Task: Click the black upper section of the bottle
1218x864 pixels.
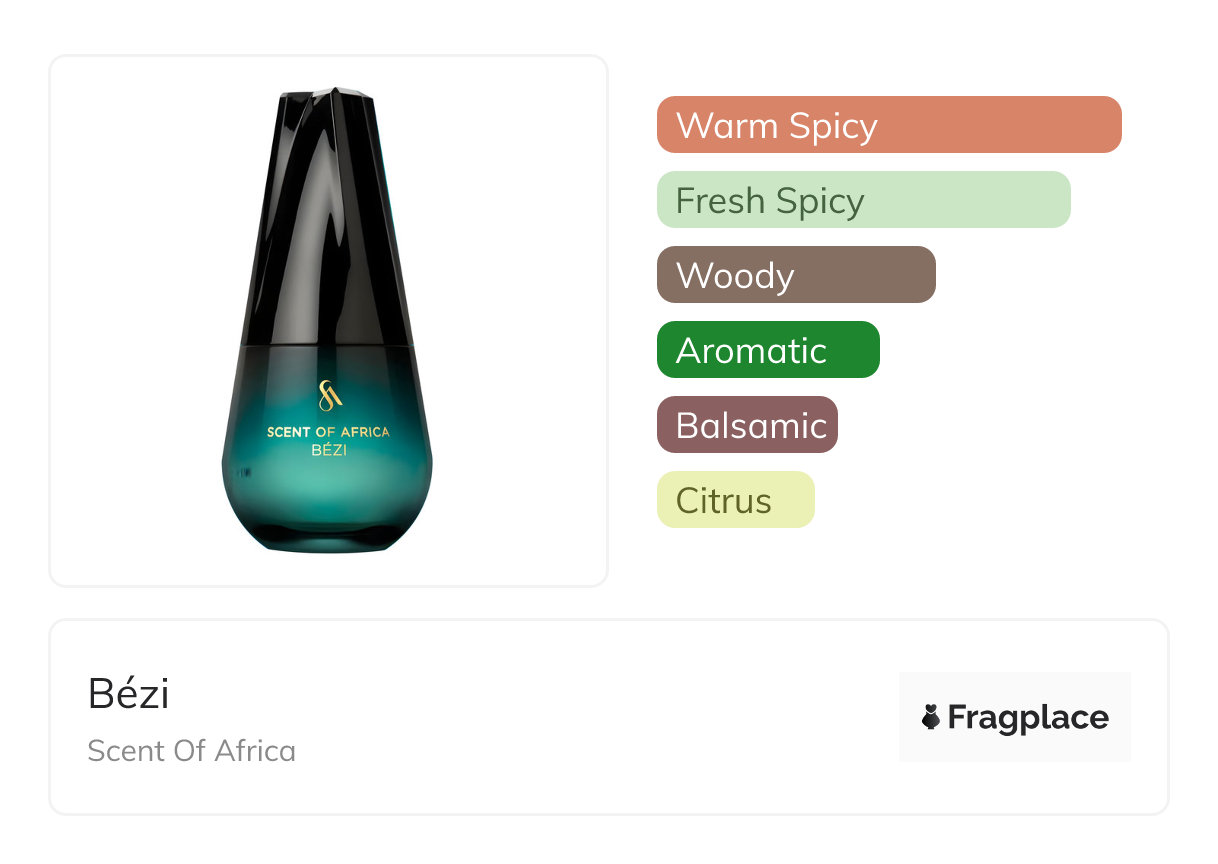Action: point(328,250)
